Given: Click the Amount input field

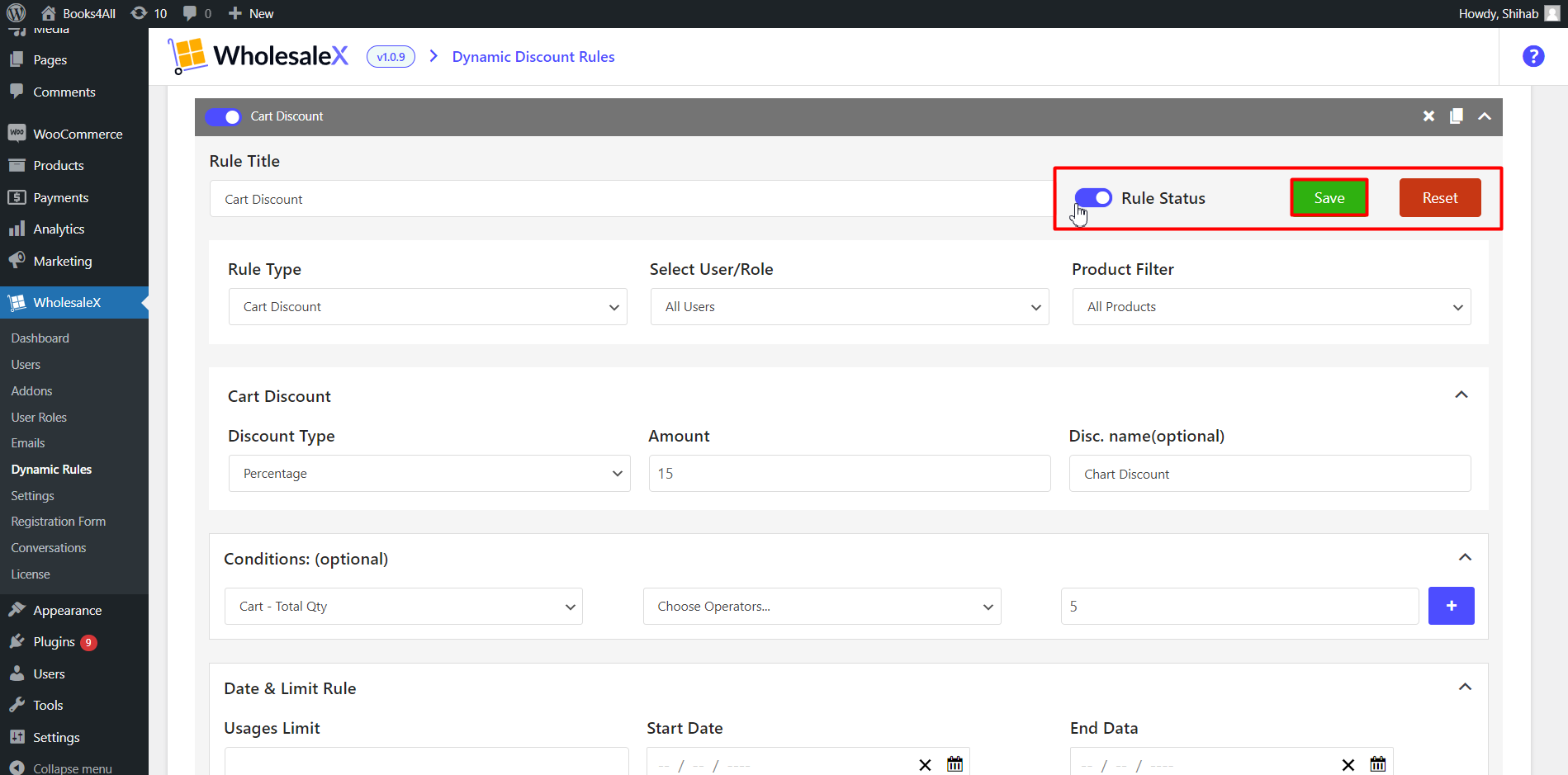Looking at the screenshot, I should coord(850,474).
